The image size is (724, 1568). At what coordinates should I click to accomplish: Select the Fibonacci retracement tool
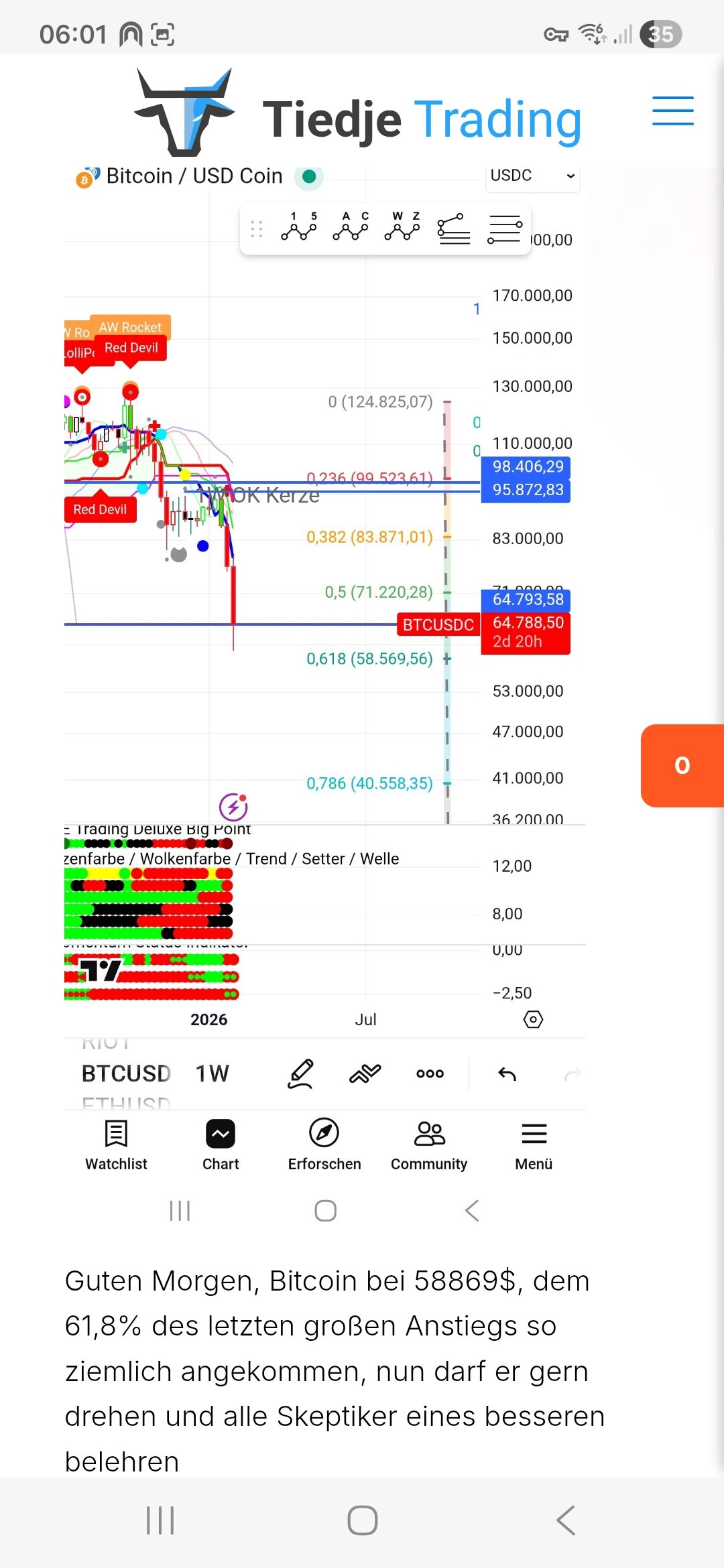454,229
